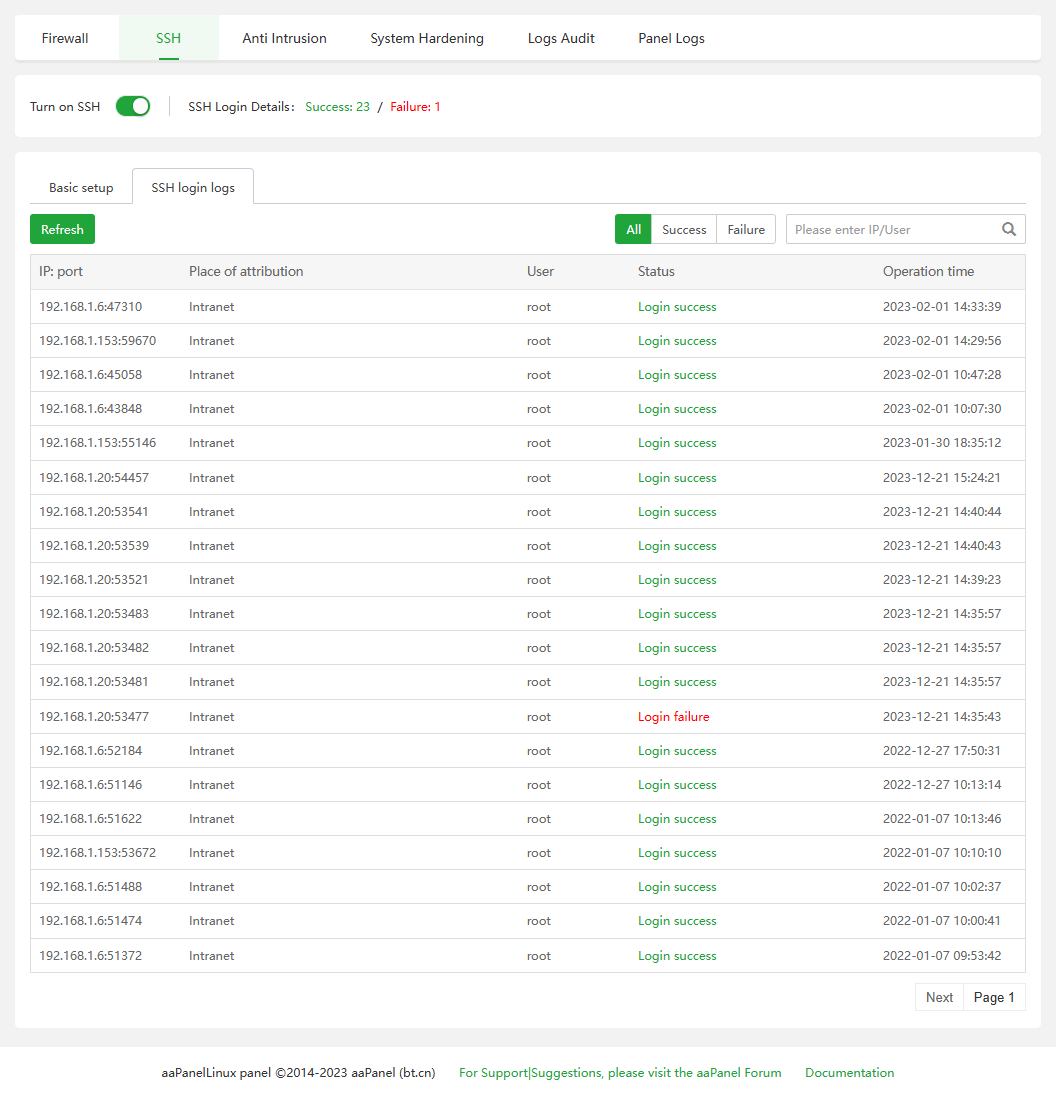Go to Next page of logs

pyautogui.click(x=939, y=997)
